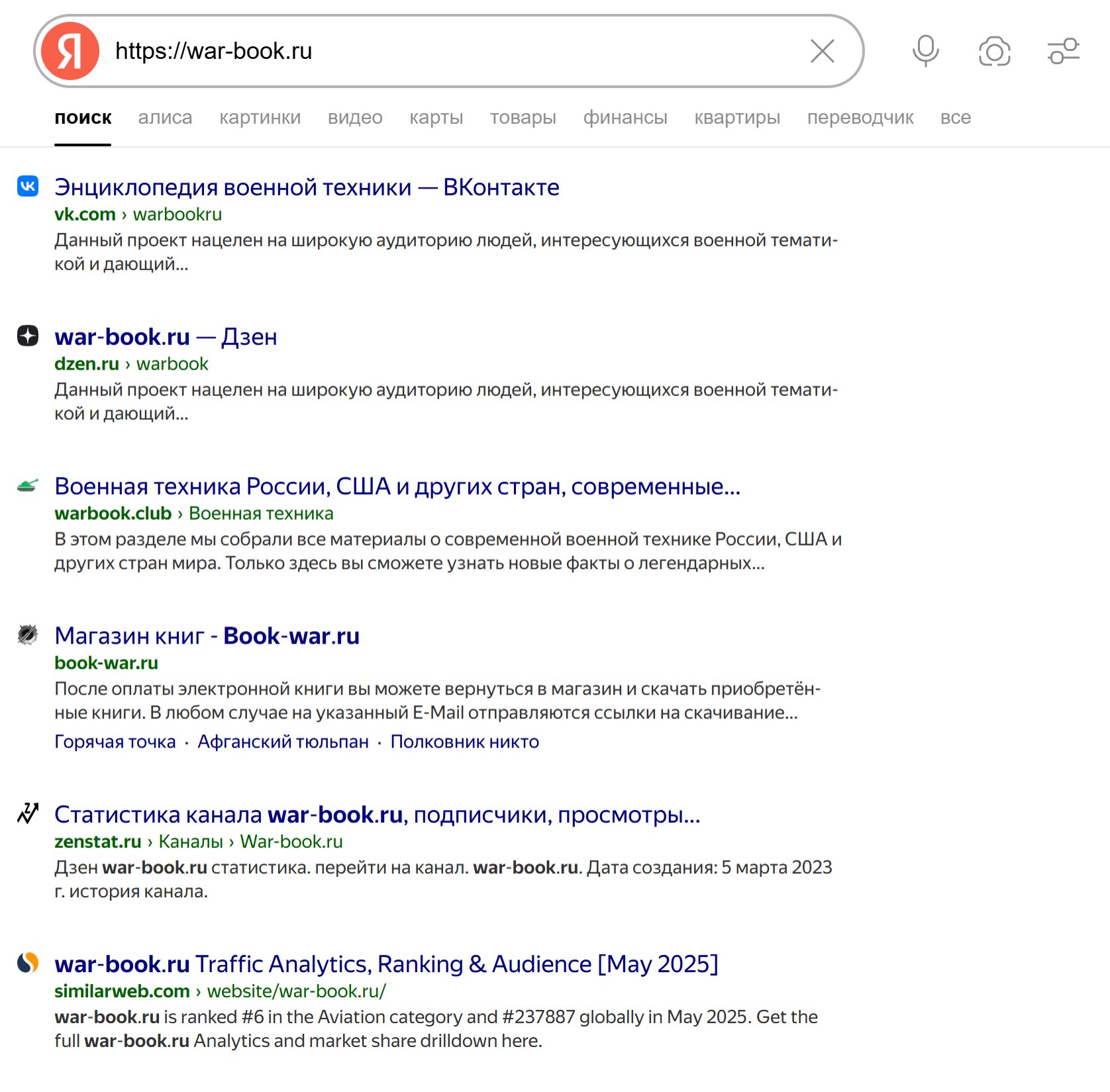Switch to the видео tab
The width and height of the screenshot is (1110, 1092).
[355, 118]
